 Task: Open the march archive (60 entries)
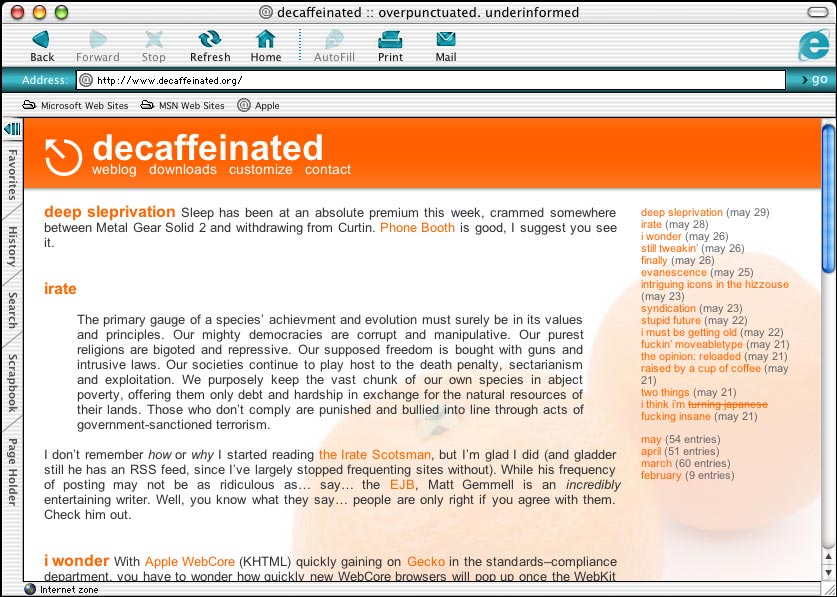(x=657, y=463)
